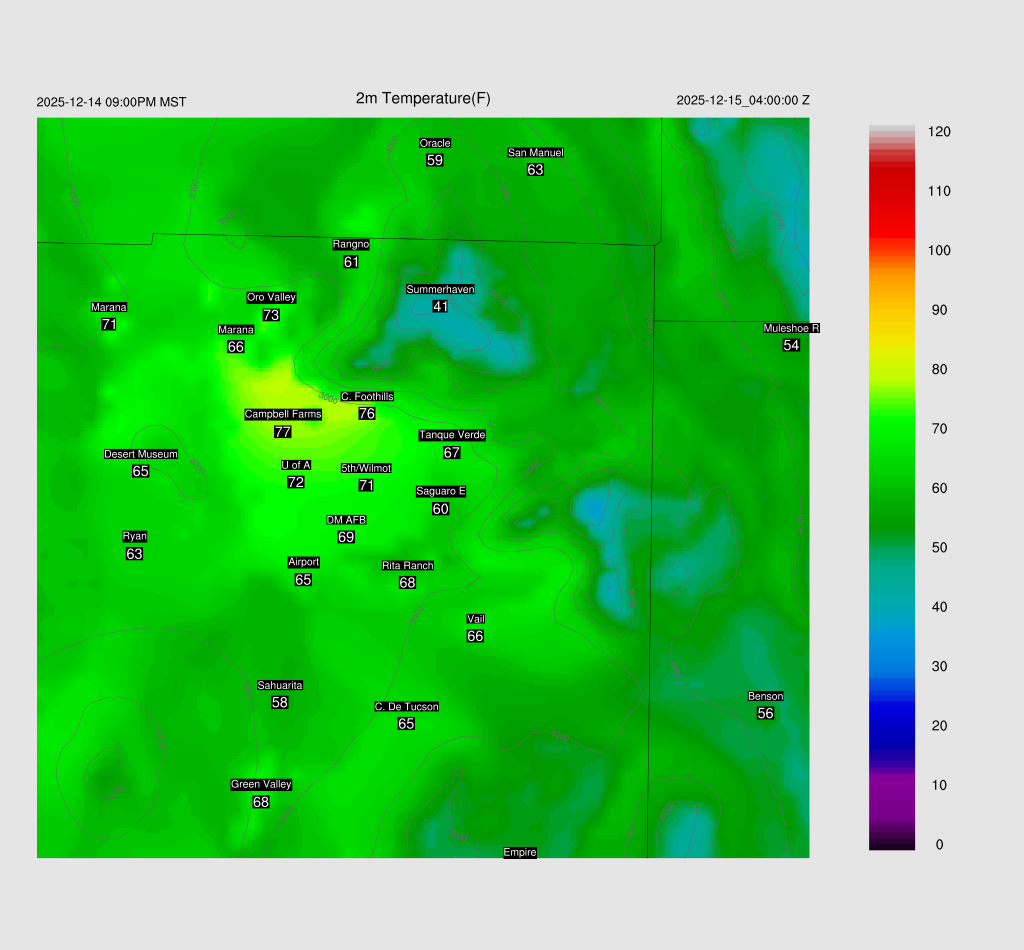Screen dimensions: 1024x950
Task: Click the MST local timestamp text
Action: (x=111, y=102)
